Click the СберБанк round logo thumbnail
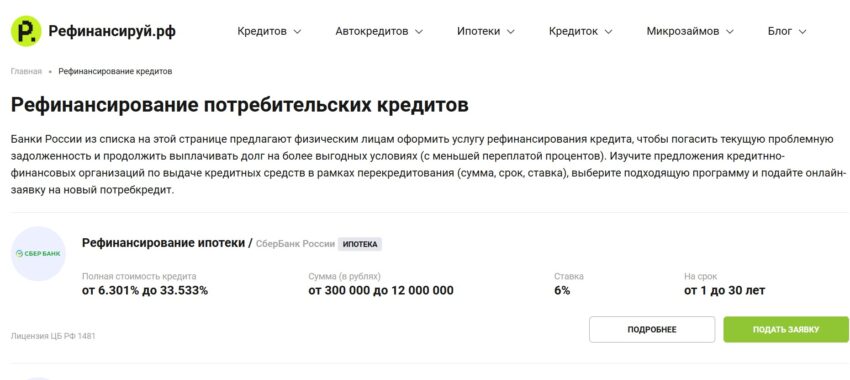The height and width of the screenshot is (380, 850). tap(38, 253)
